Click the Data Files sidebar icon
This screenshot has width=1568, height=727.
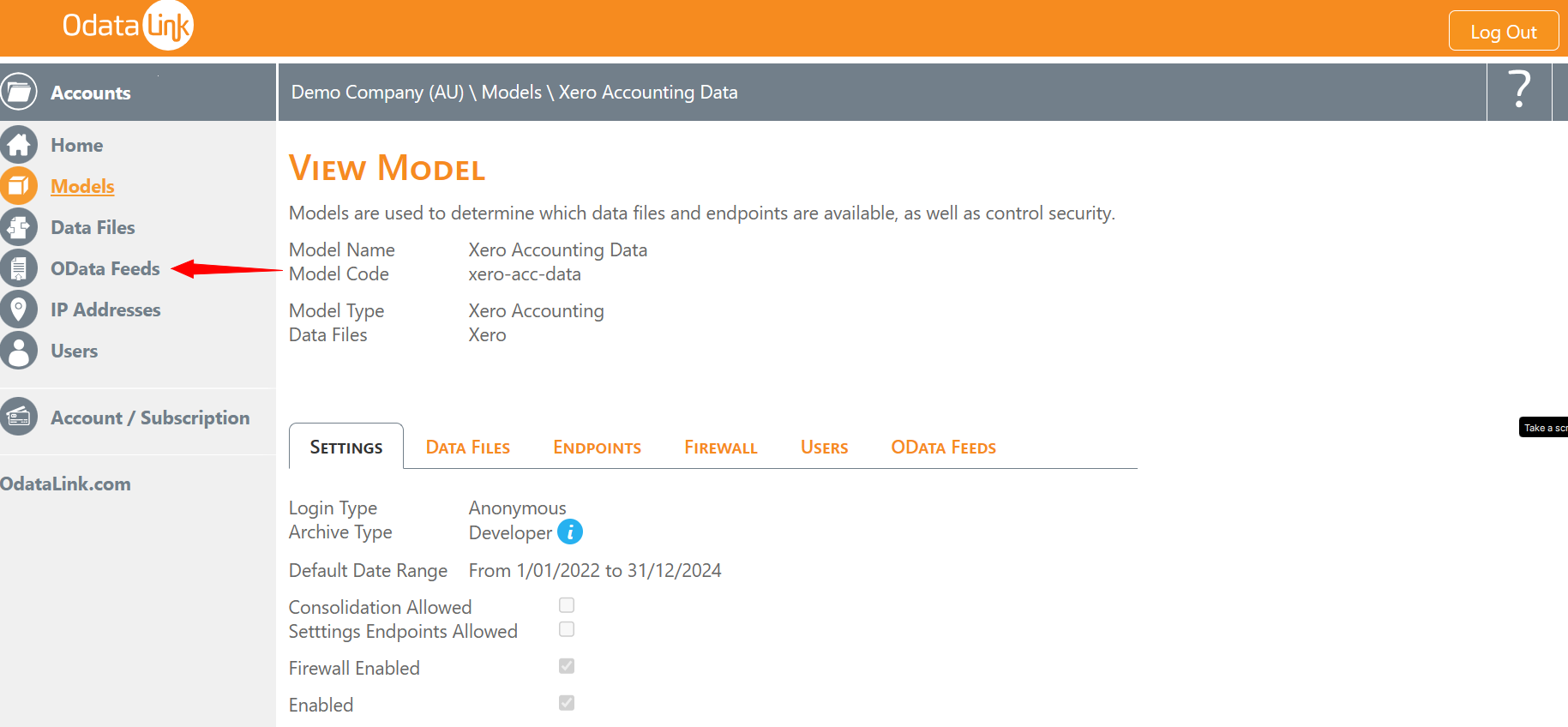point(20,226)
